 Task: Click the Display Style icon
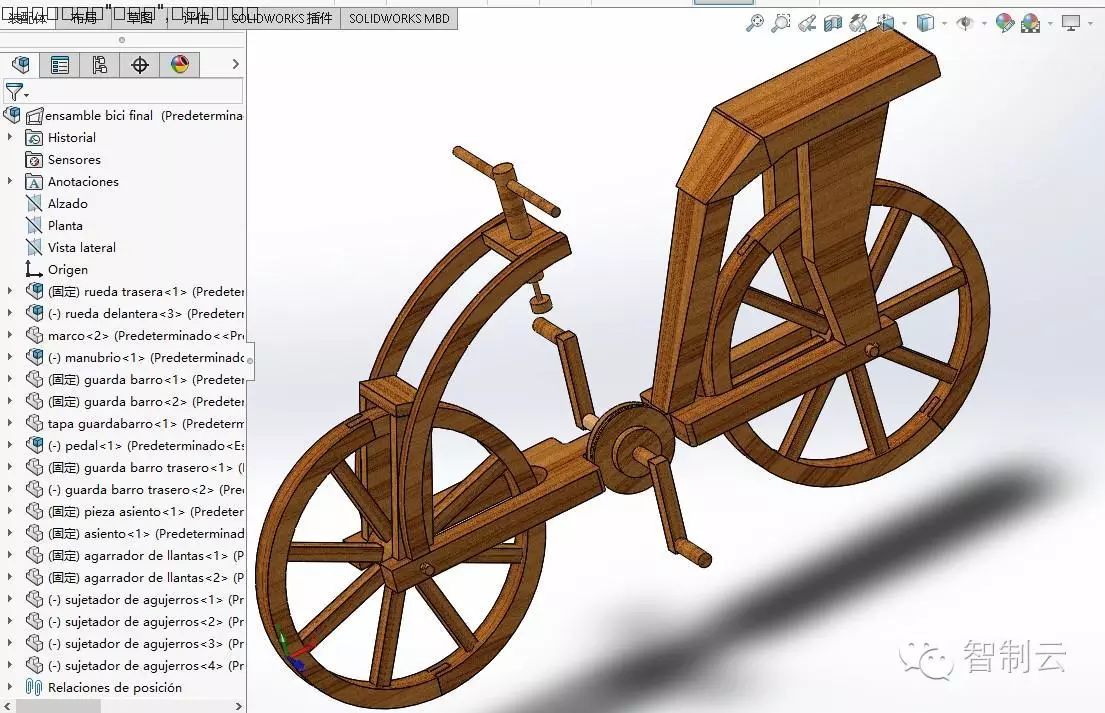coord(925,23)
